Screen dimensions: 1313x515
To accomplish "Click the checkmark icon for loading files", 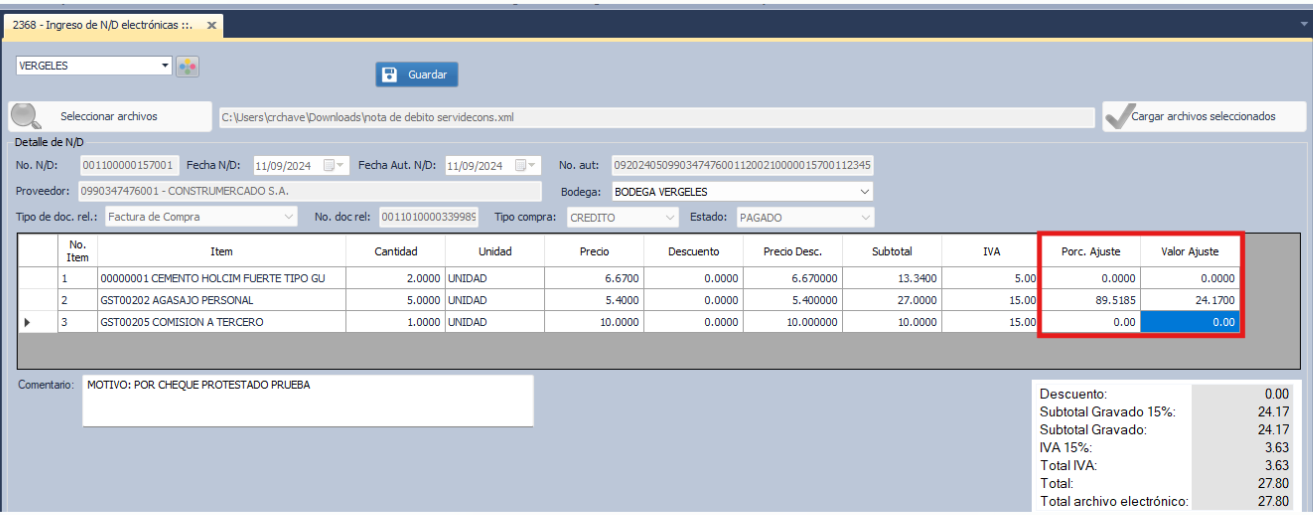I will click(x=1117, y=117).
